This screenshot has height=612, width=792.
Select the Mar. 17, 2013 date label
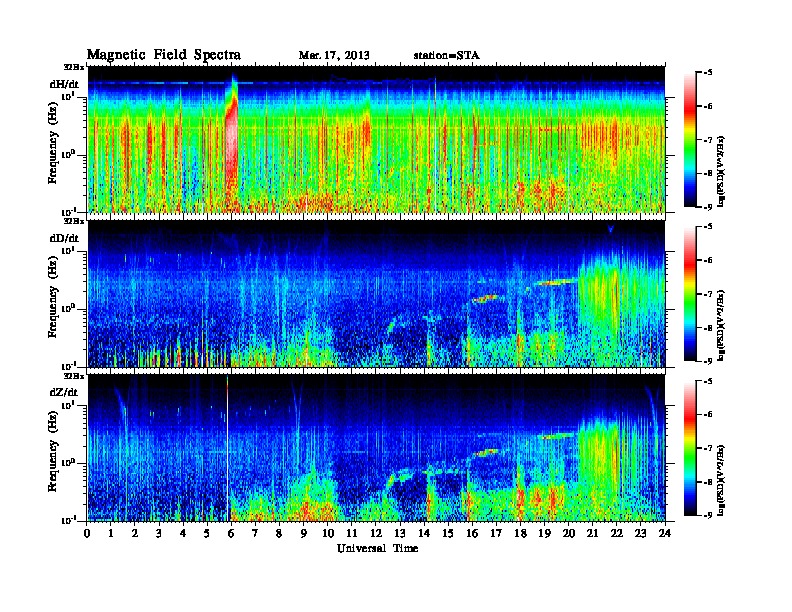334,55
